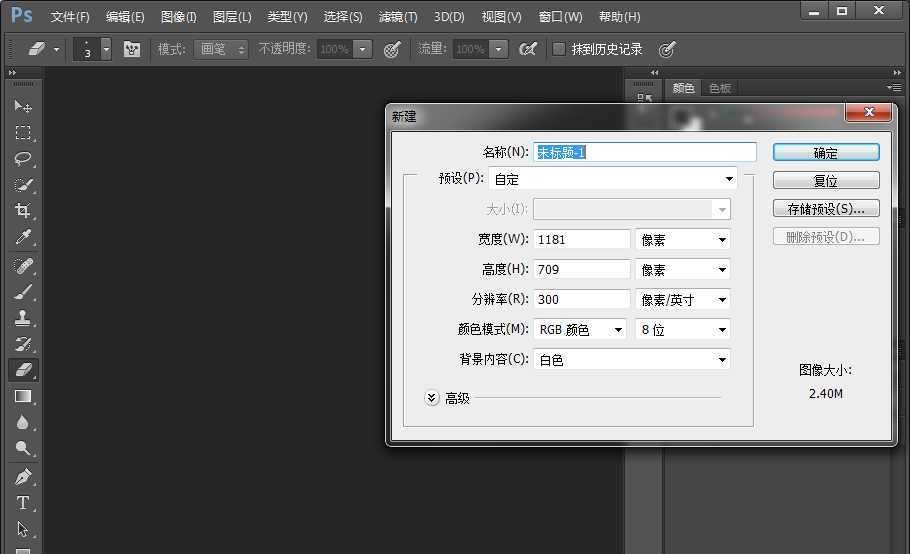Switch to the 色板 tab
This screenshot has width=910, height=554.
[720, 88]
